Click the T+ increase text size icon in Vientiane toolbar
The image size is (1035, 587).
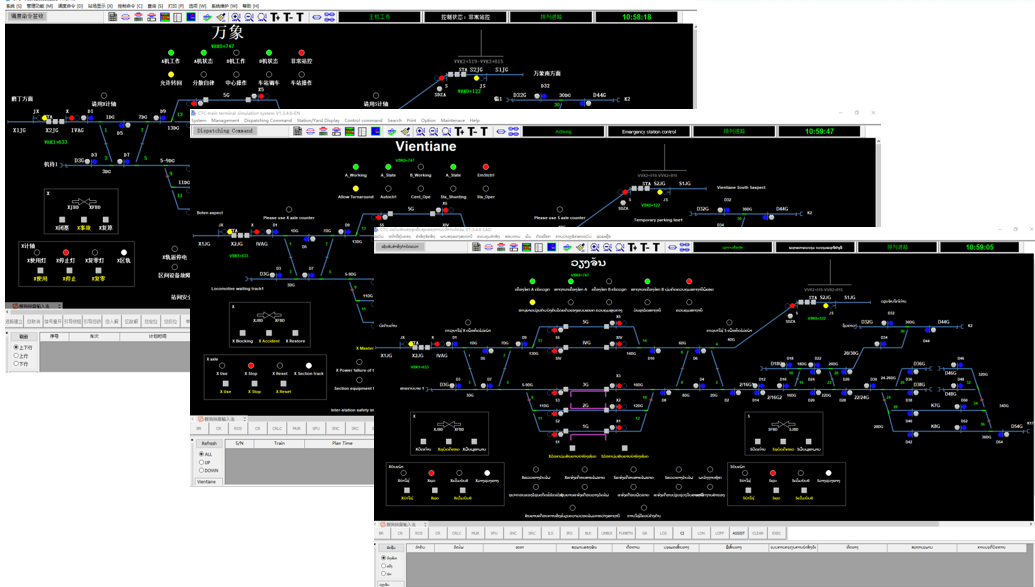tap(459, 131)
